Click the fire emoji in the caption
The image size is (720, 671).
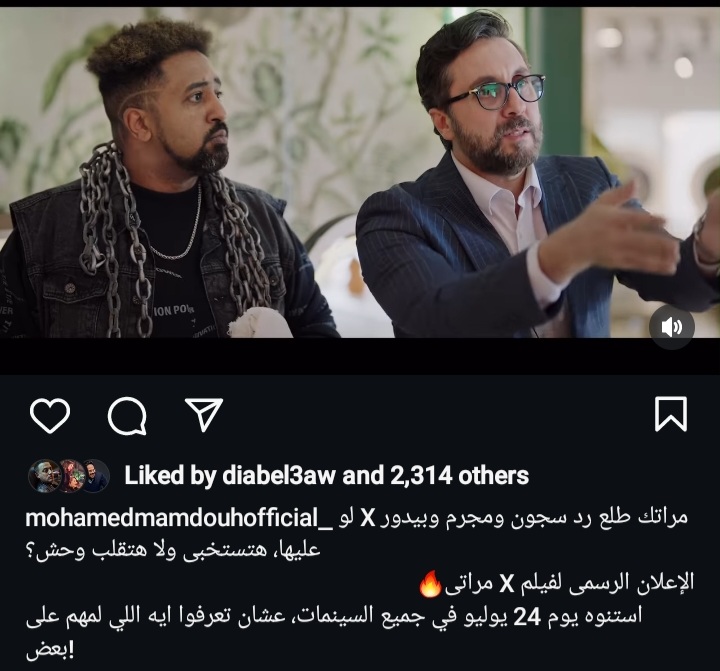pos(430,584)
